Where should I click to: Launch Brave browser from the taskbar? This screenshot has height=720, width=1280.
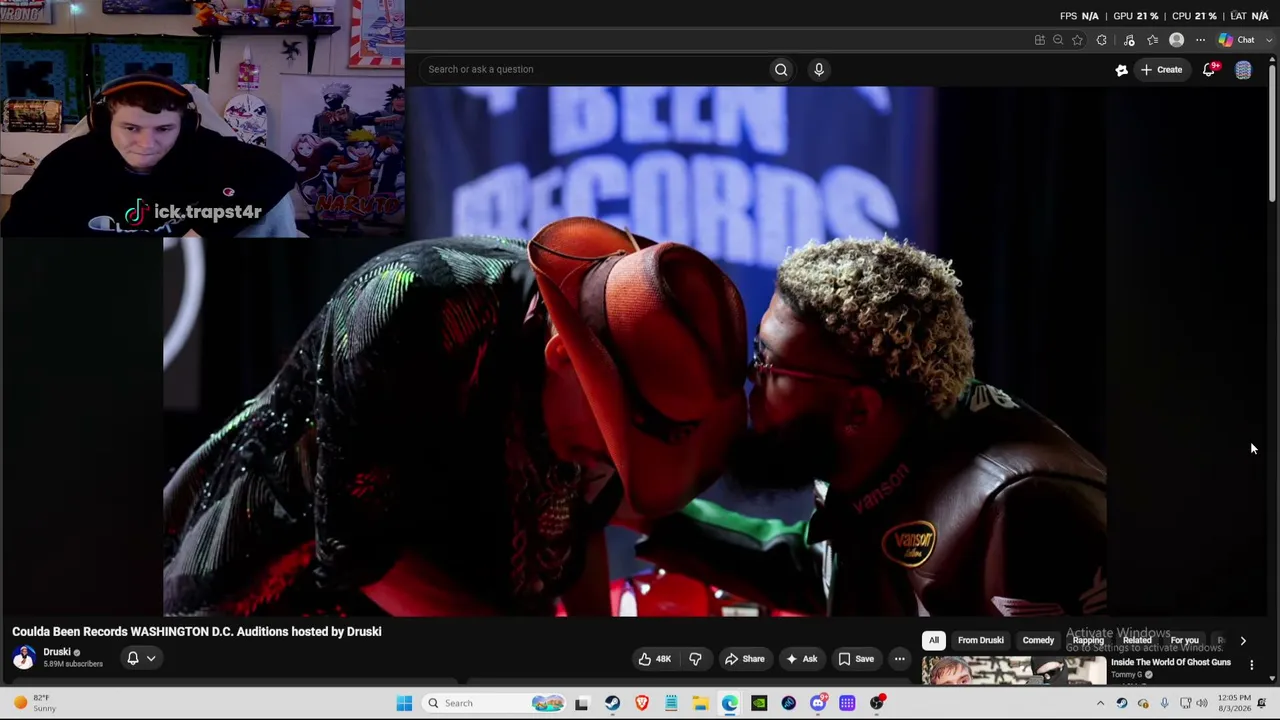pos(642,703)
